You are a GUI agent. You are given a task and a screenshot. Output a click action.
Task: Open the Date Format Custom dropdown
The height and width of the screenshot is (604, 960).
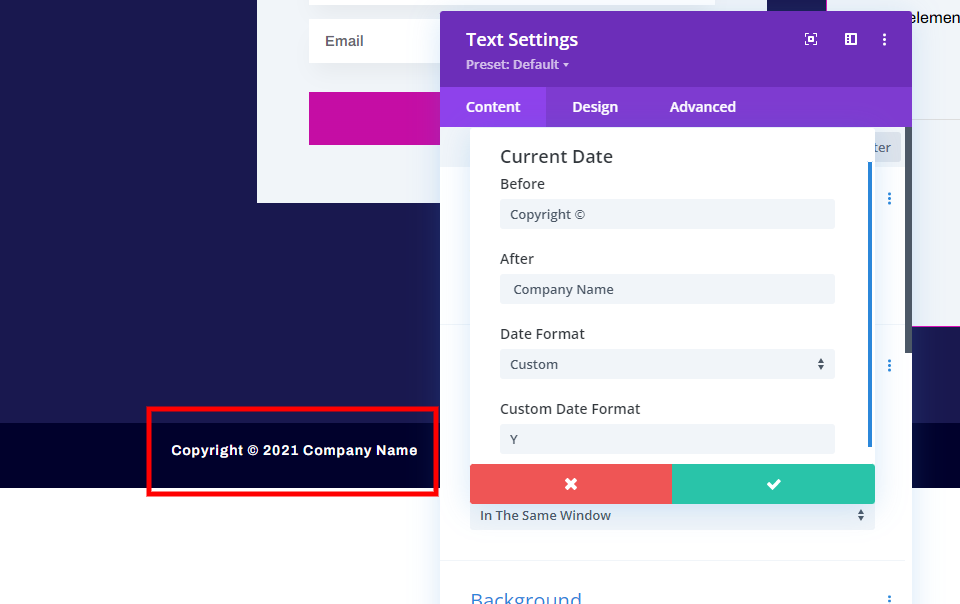tap(667, 364)
